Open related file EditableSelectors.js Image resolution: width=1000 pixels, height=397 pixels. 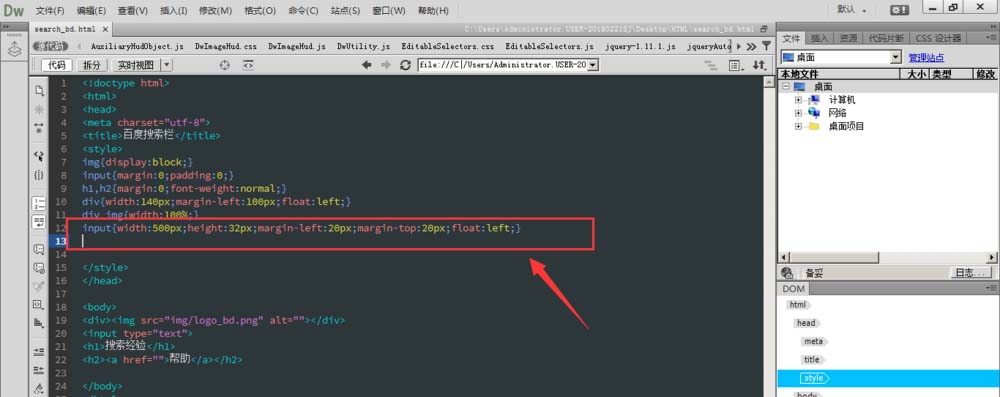[550, 47]
